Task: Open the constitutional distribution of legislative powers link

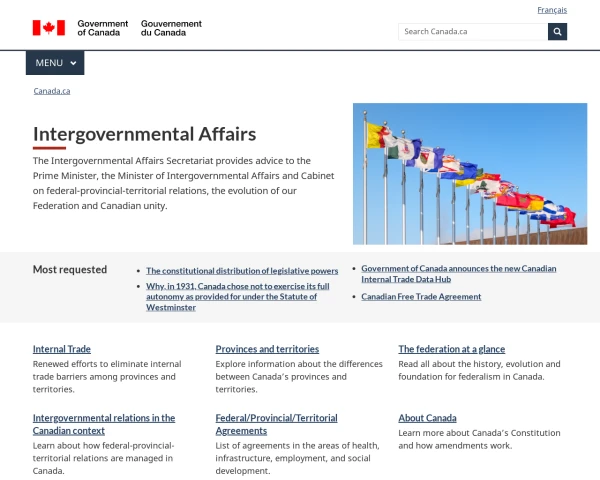Action: click(x=242, y=271)
